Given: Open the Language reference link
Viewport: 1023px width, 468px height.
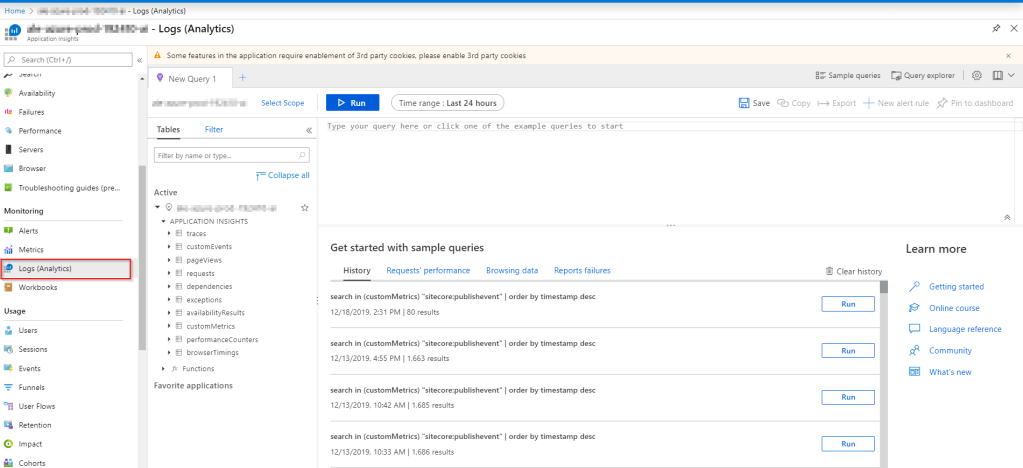Looking at the screenshot, I should (964, 329).
